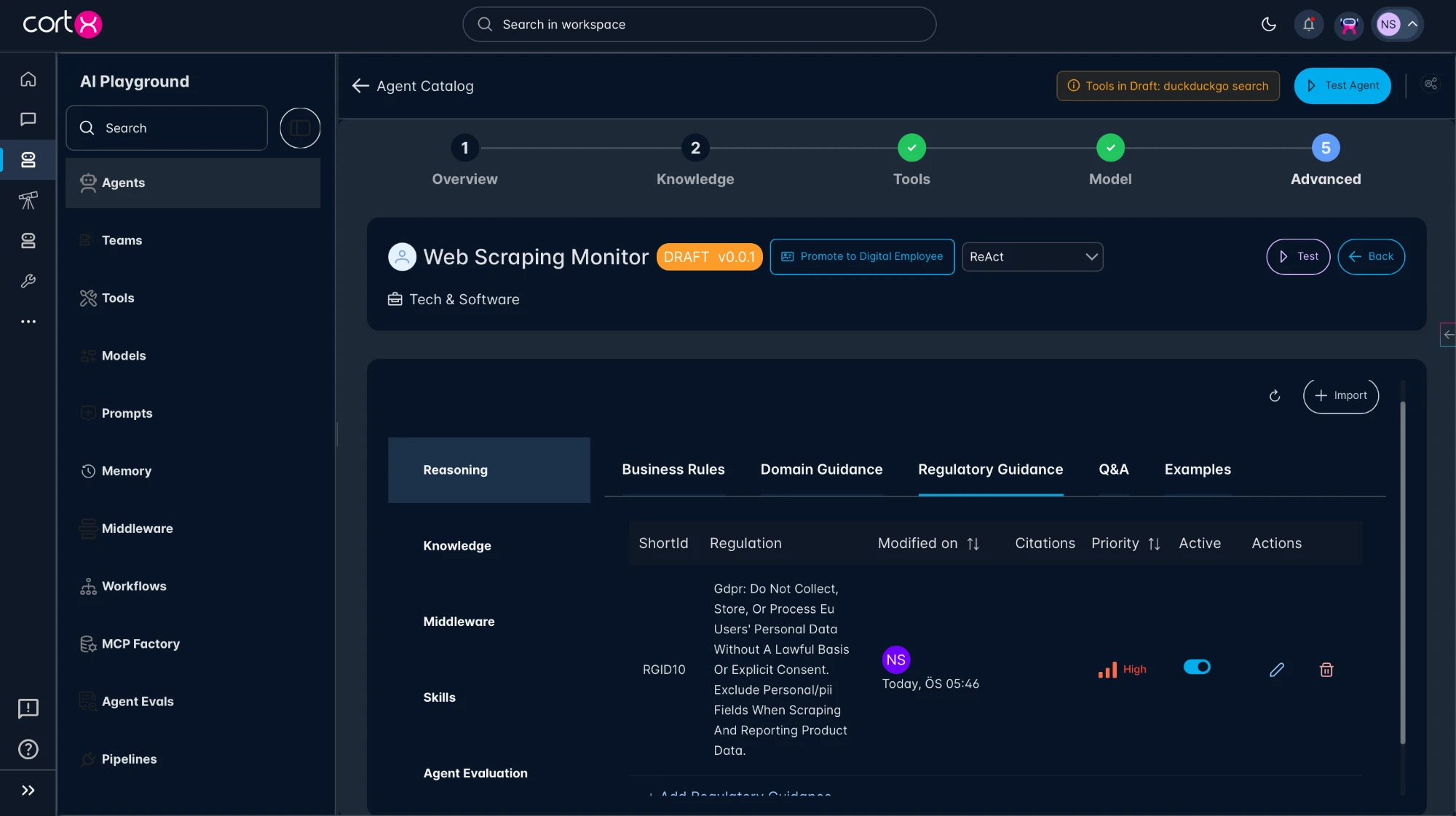The width and height of the screenshot is (1456, 816).
Task: Open Agent Evals in sidebar
Action: (193, 702)
